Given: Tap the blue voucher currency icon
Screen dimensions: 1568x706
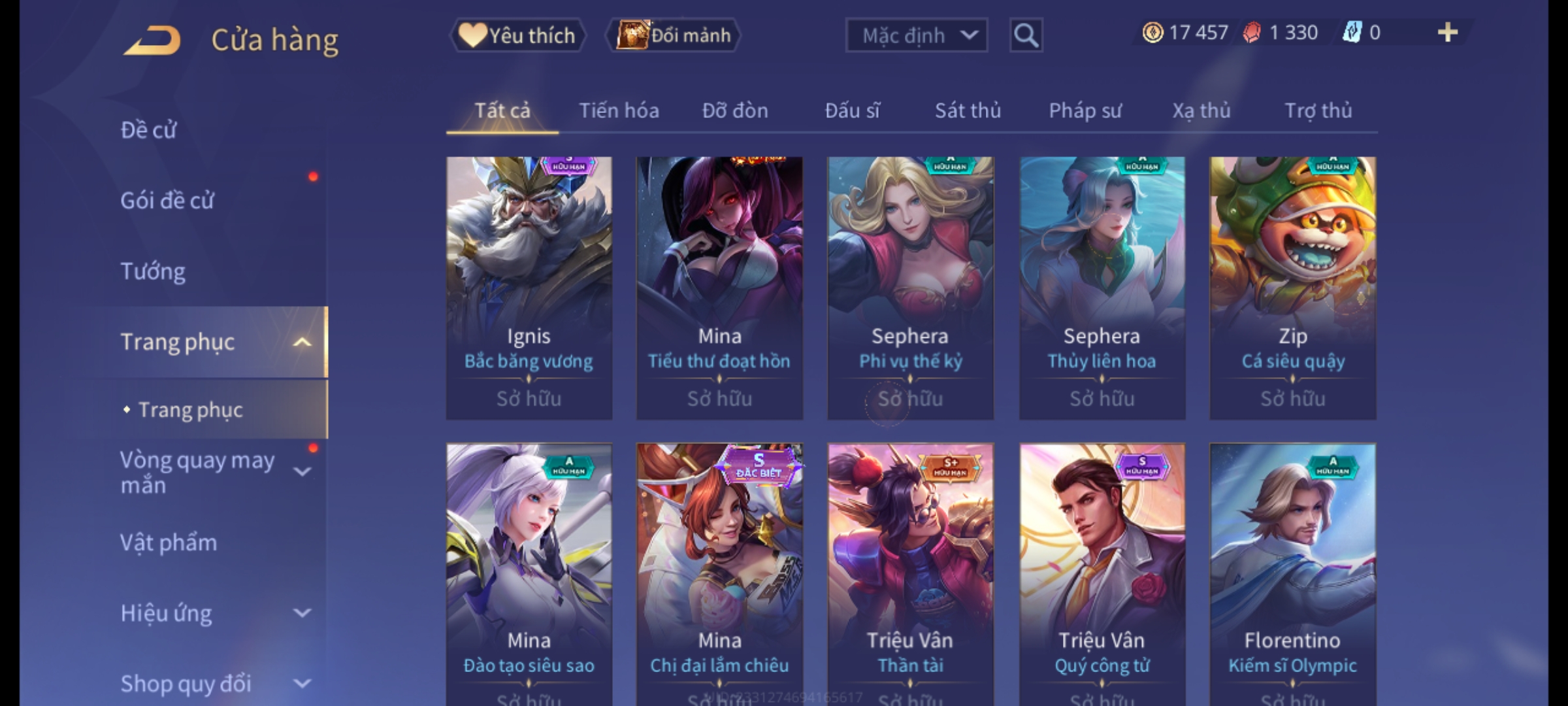Looking at the screenshot, I should click(1352, 33).
